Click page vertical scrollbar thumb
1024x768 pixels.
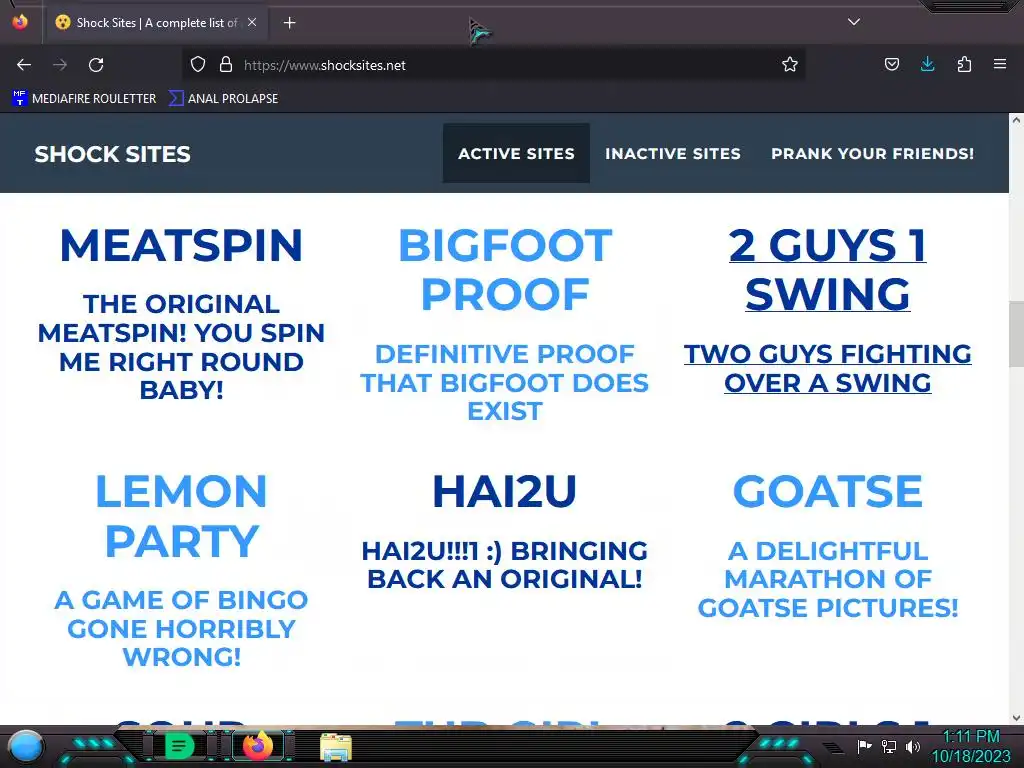(x=1016, y=335)
